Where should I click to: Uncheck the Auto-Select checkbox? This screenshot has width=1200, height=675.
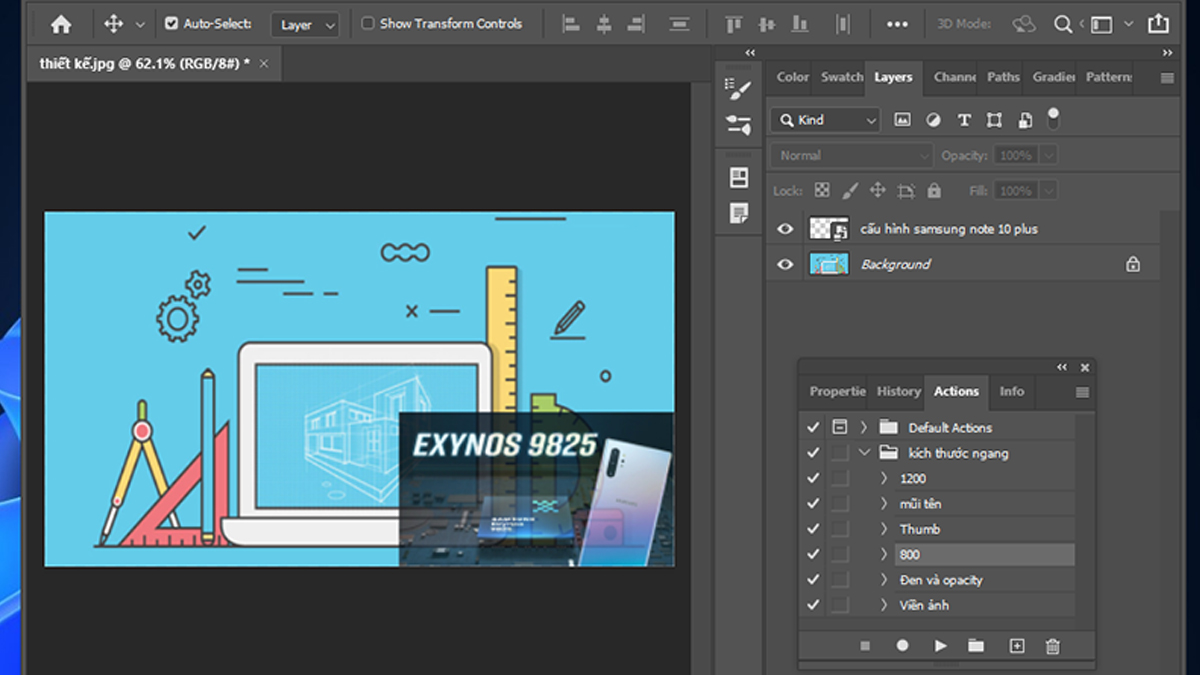tap(171, 24)
